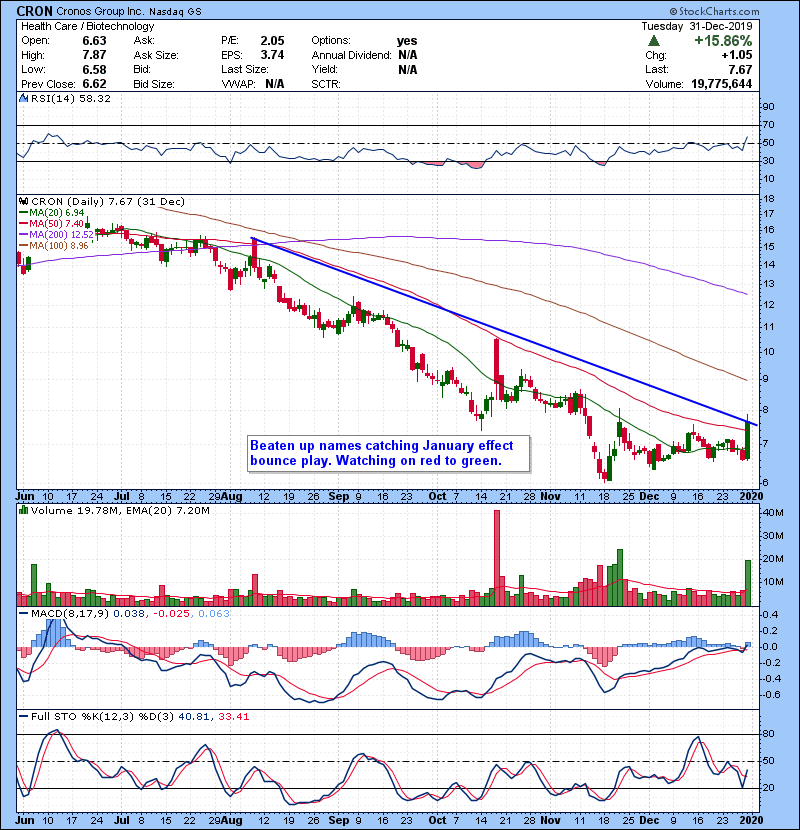Viewport: 800px width, 830px height.
Task: Click the green up-triangle change indicator
Action: (654, 41)
